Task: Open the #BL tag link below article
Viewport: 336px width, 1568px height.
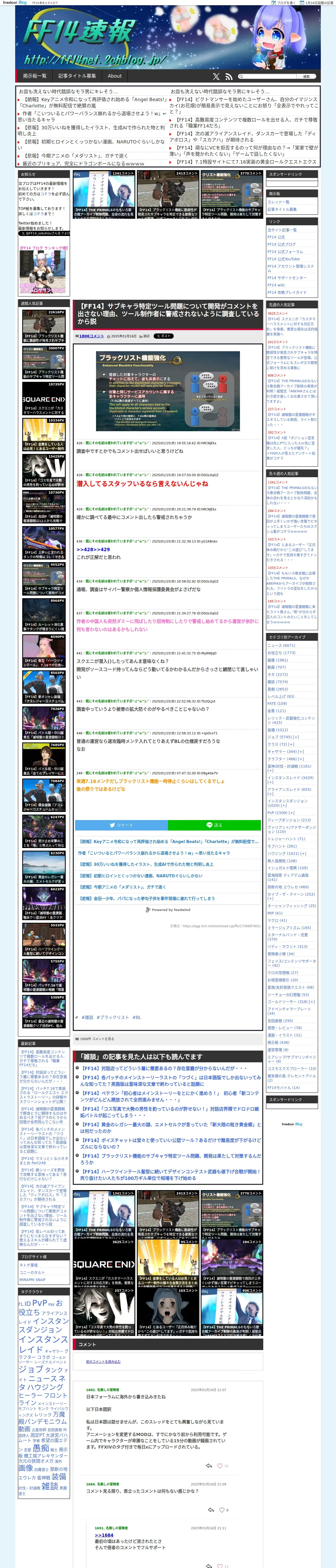Action: click(137, 1017)
